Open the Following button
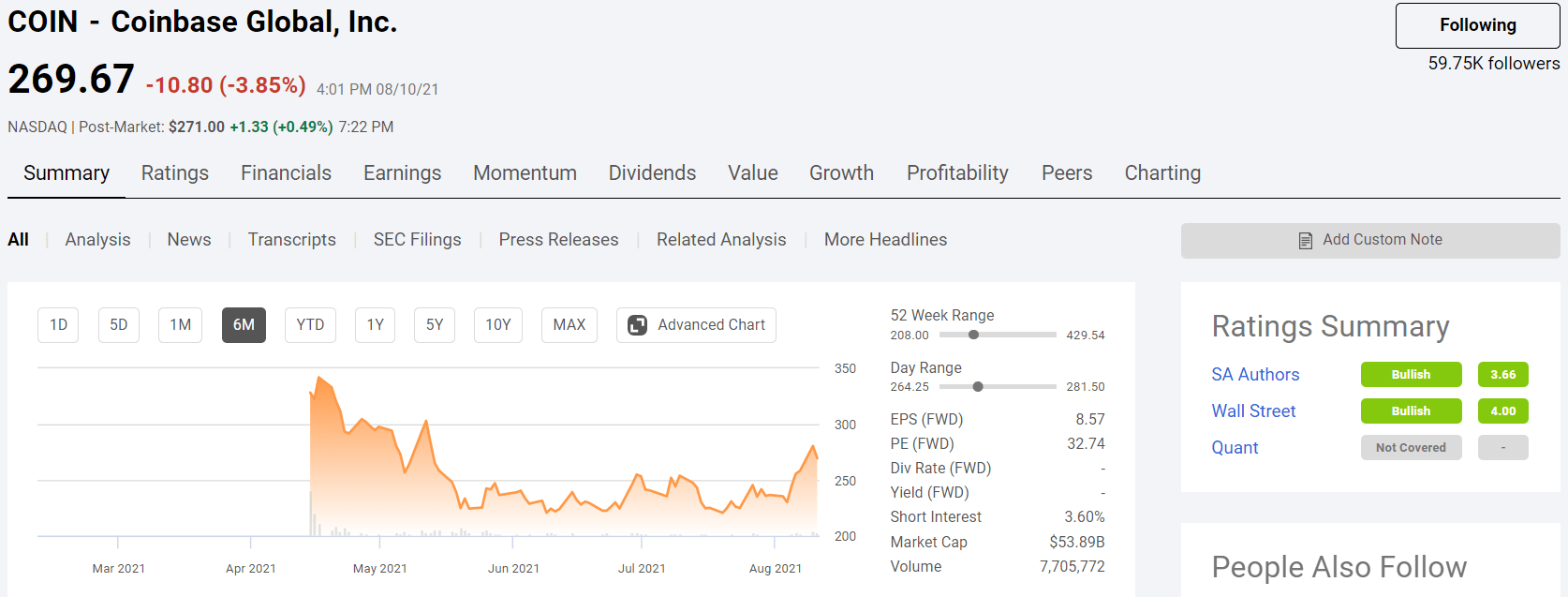 (1477, 25)
